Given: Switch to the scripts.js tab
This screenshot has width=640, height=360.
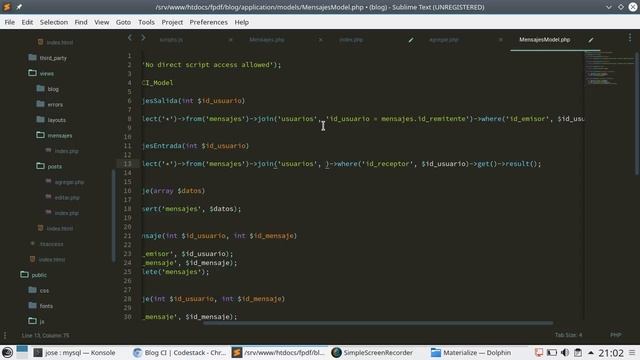Looking at the screenshot, I should coord(171,40).
